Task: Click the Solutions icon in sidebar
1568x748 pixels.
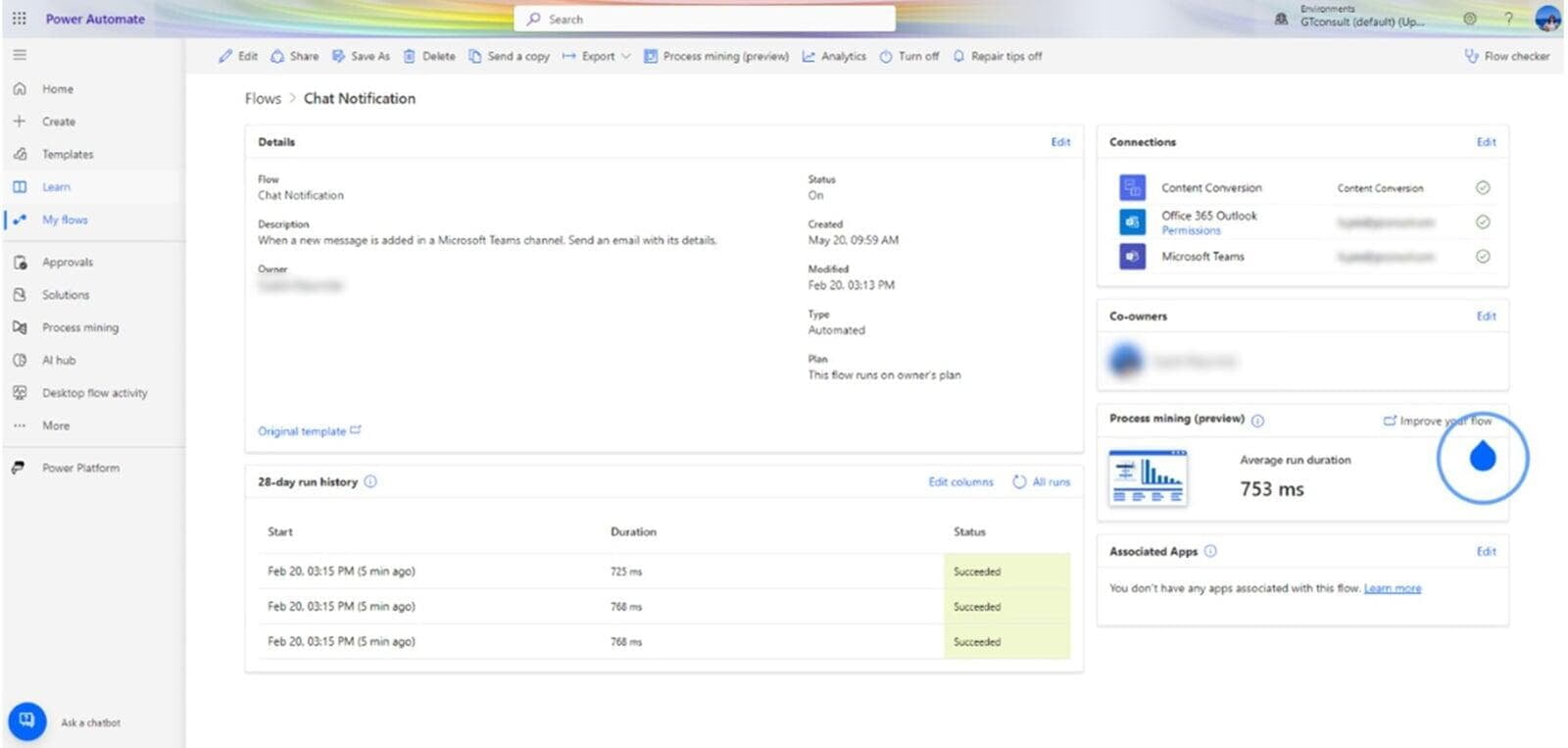Action: (x=20, y=294)
